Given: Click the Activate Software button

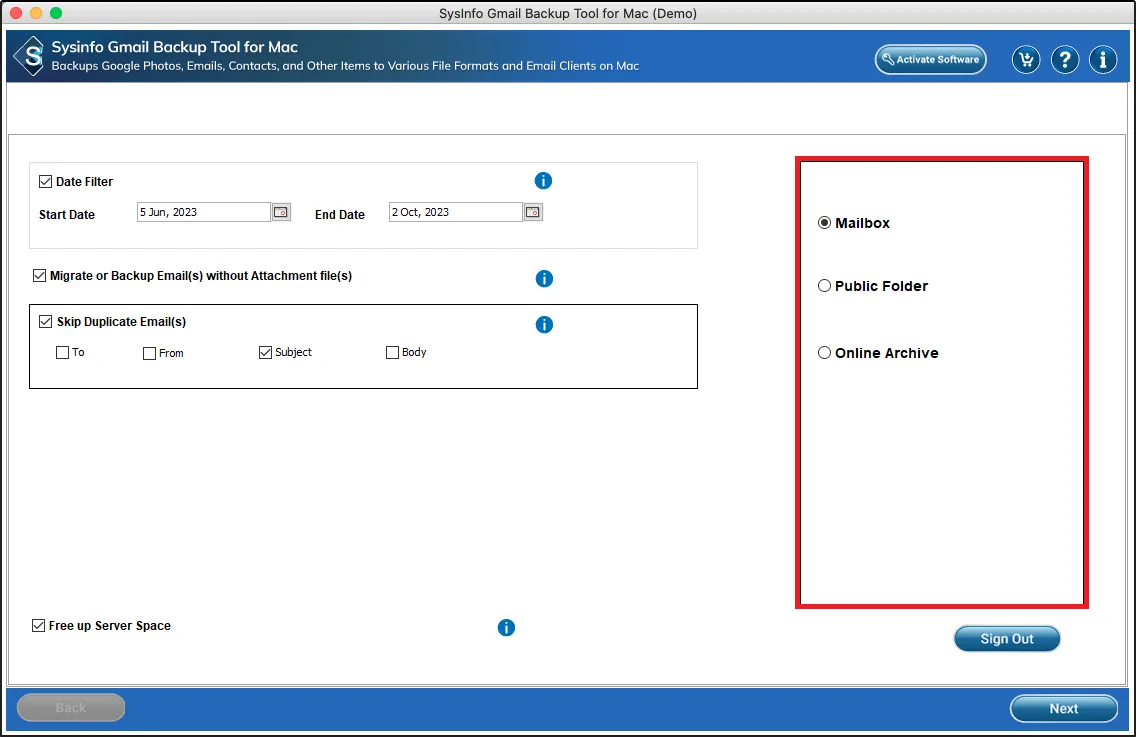Looking at the screenshot, I should pyautogui.click(x=931, y=59).
